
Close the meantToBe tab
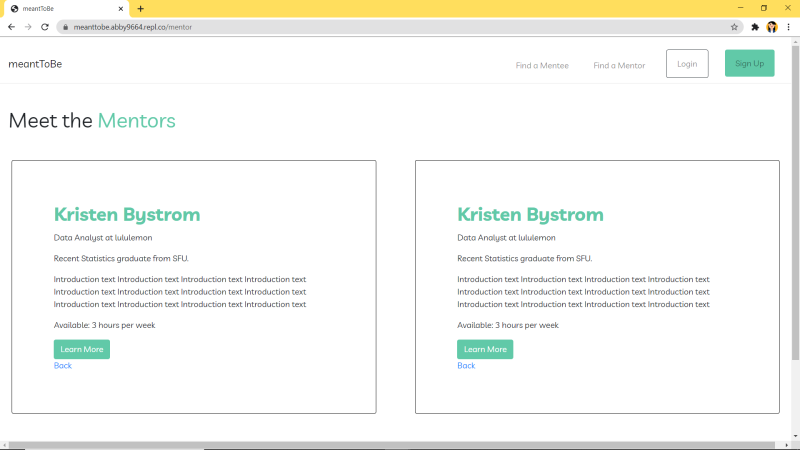121,9
